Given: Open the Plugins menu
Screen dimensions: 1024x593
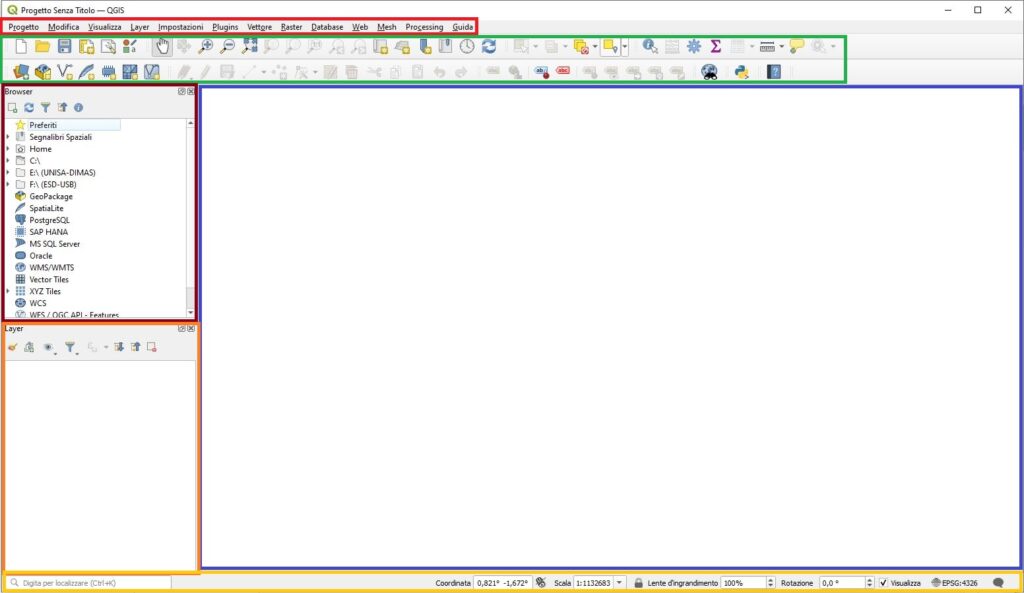Looking at the screenshot, I should pos(225,27).
